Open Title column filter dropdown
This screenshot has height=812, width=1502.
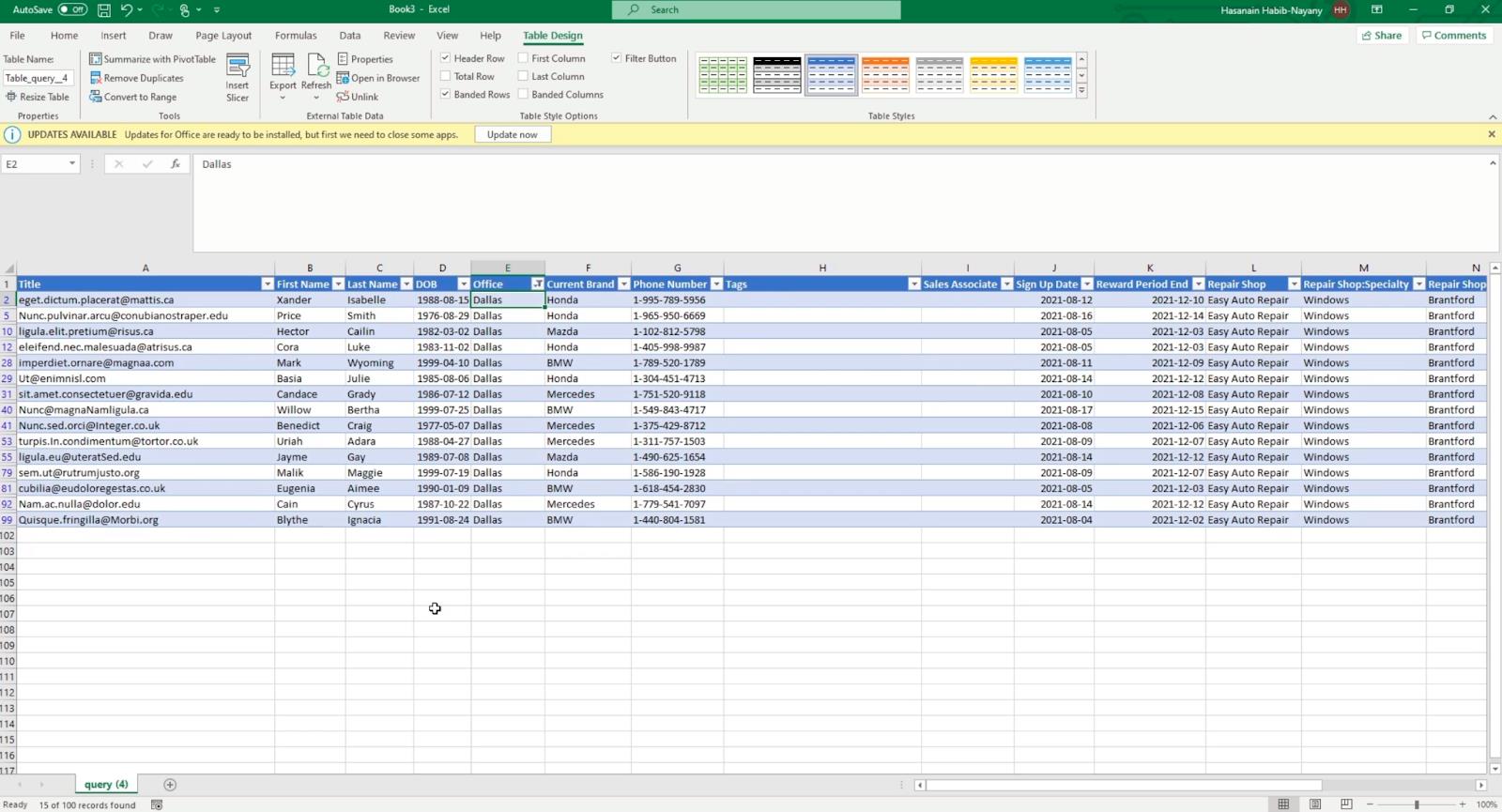pyautogui.click(x=267, y=283)
